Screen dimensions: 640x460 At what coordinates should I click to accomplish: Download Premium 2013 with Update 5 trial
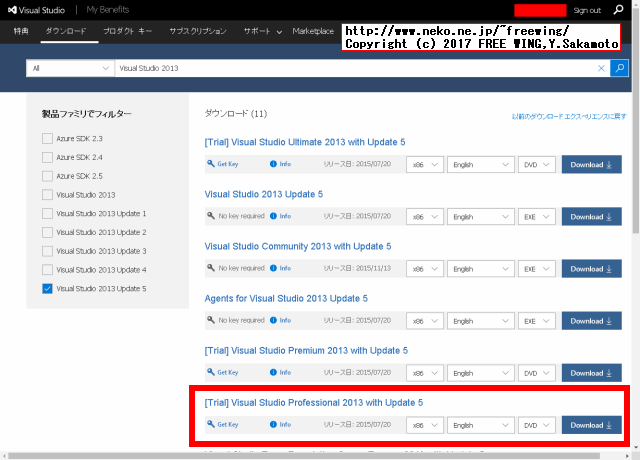[591, 373]
